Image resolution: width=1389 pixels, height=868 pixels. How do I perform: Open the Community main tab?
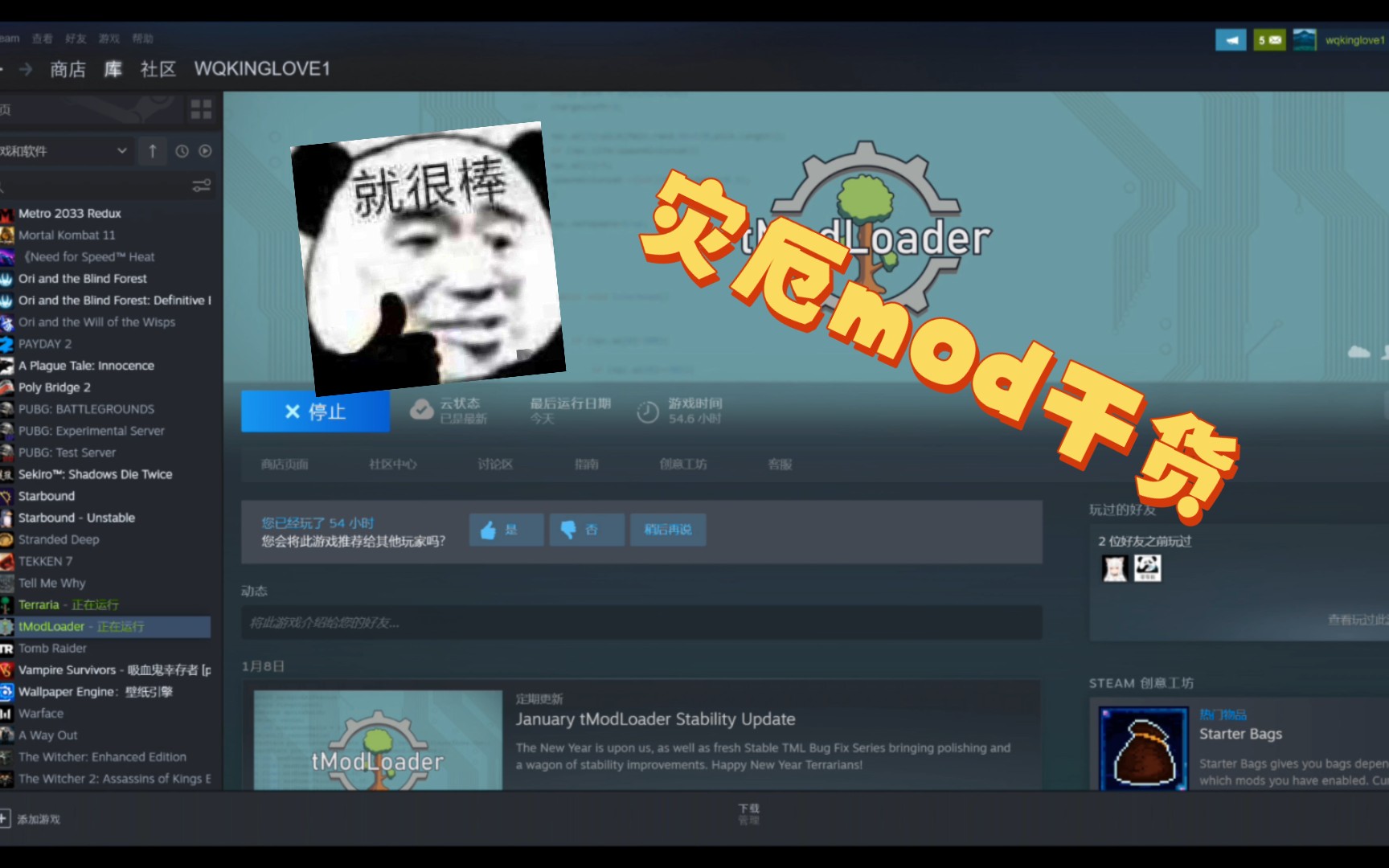[158, 69]
